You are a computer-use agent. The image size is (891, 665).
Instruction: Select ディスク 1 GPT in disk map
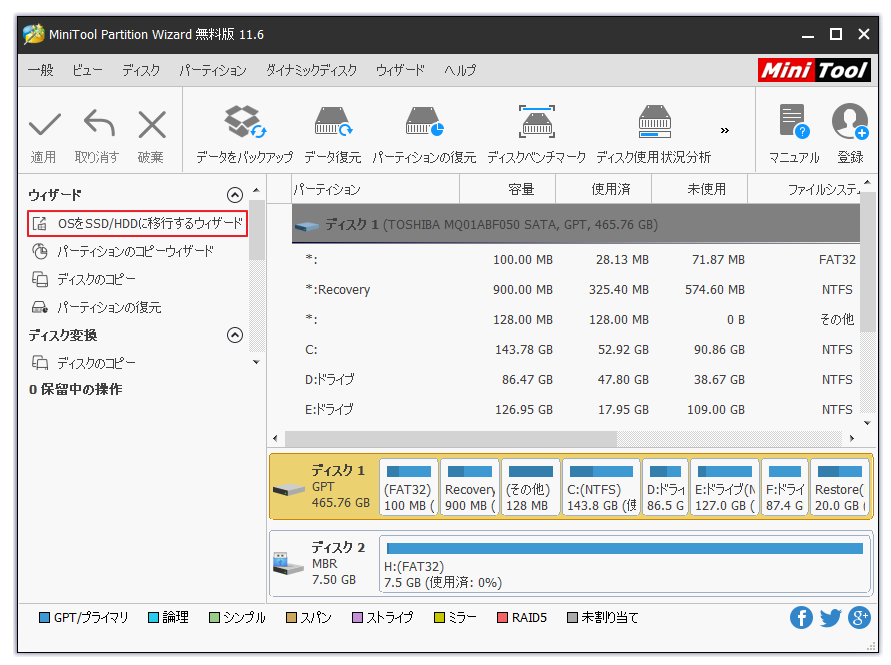(324, 487)
